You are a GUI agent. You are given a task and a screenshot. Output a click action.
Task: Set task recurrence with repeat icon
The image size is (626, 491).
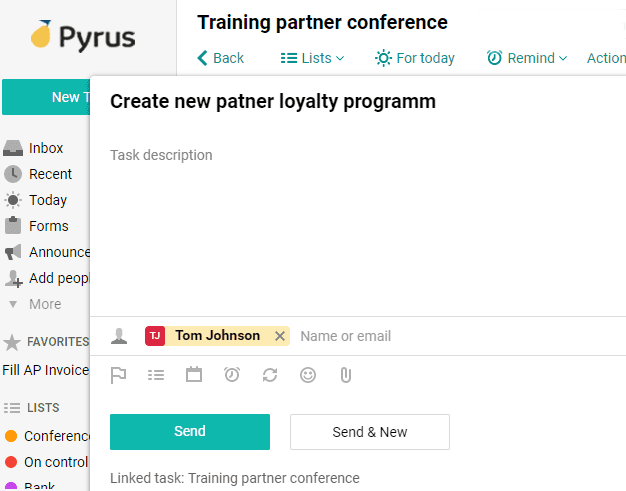coord(270,375)
